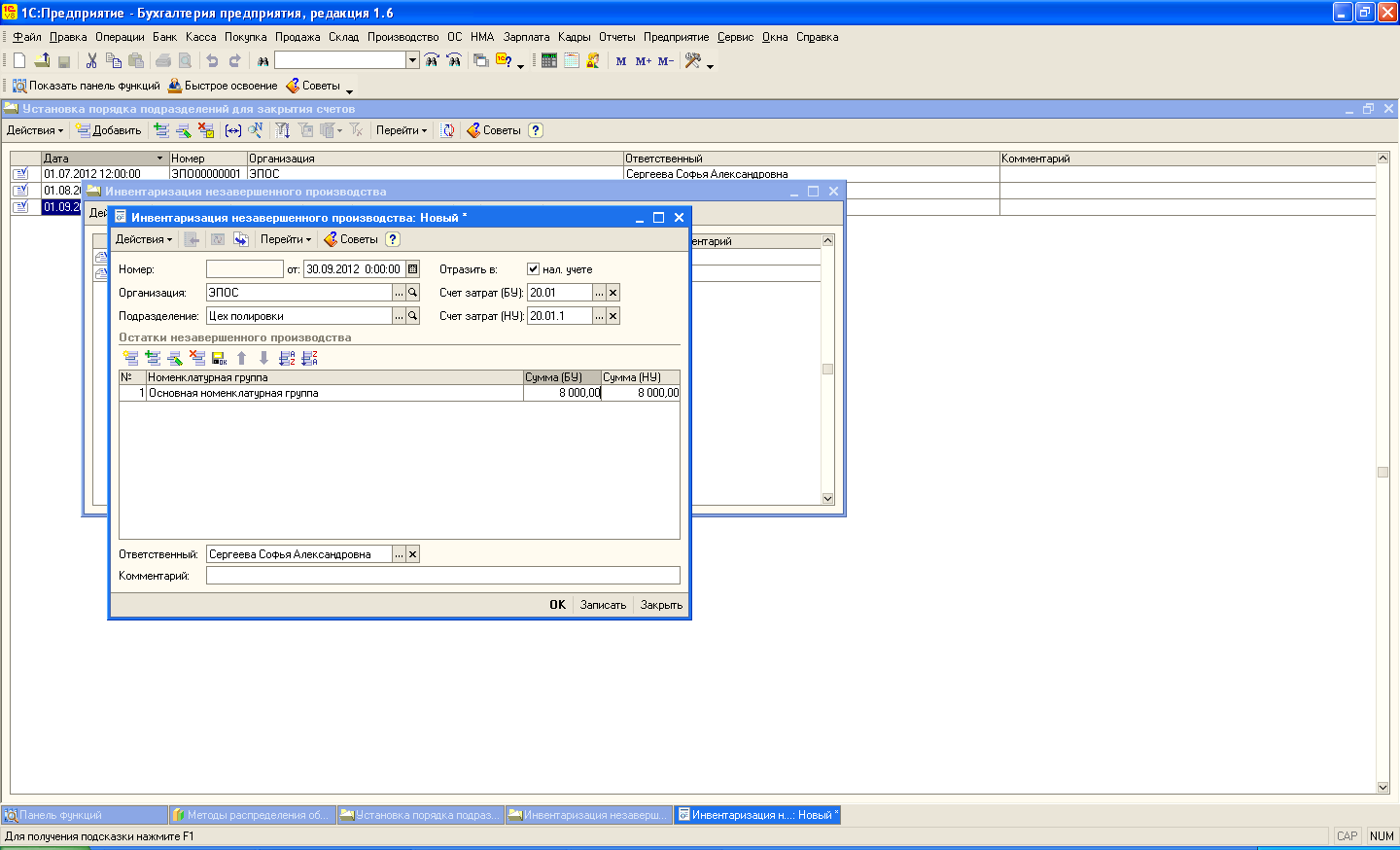
Task: Click the select button for Ответственный
Action: [399, 554]
